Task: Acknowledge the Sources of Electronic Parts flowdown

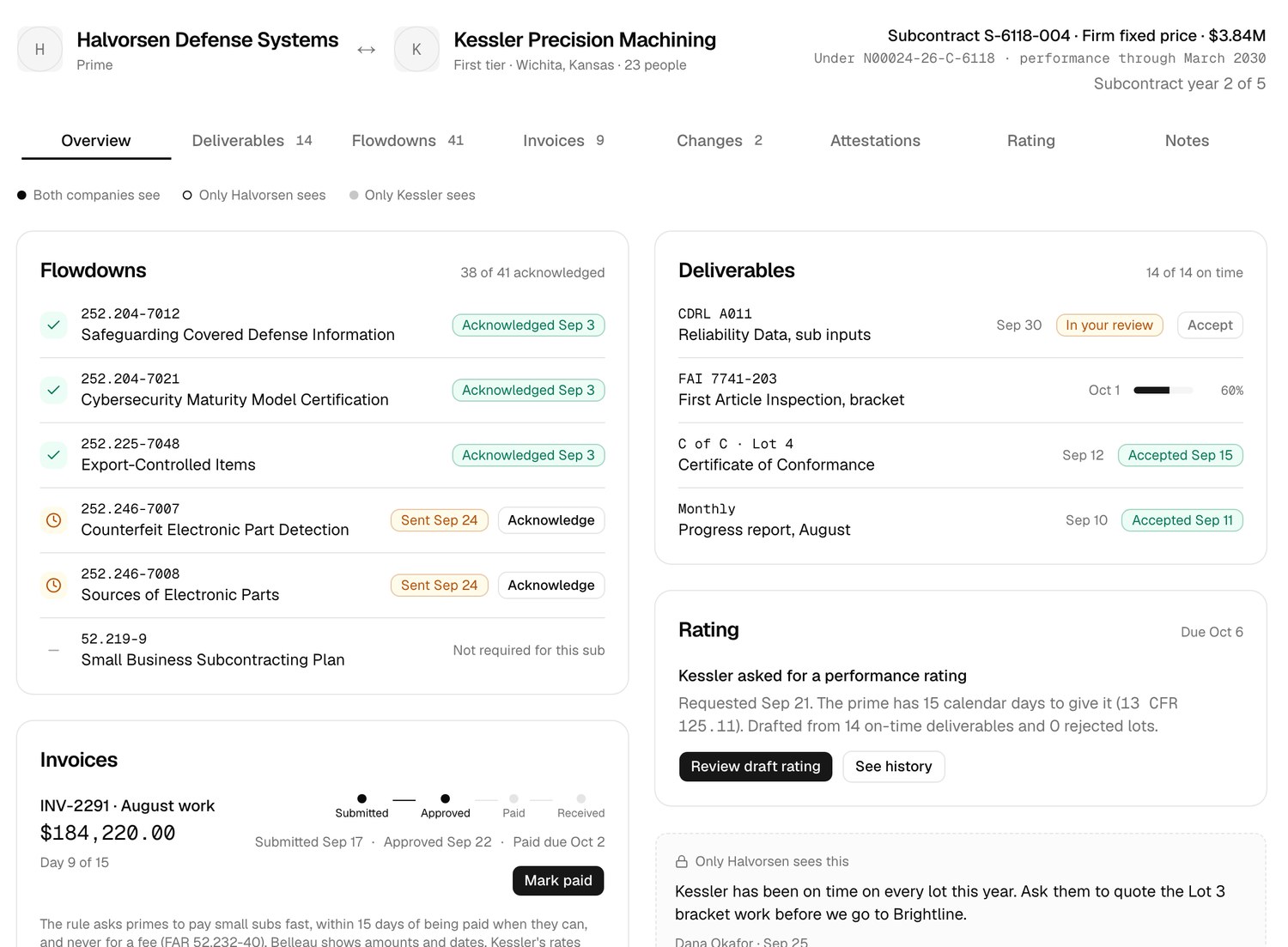Action: 551,586
